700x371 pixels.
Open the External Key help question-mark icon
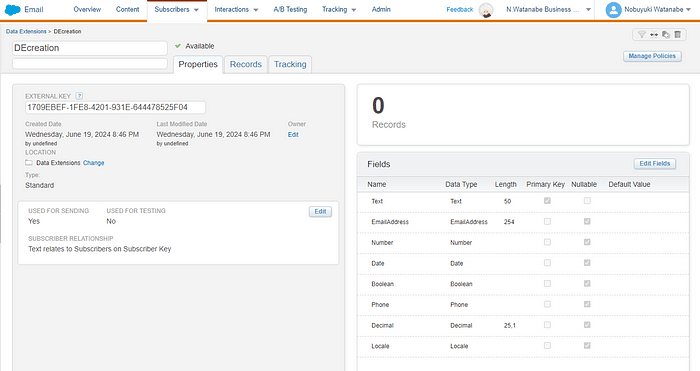79,96
